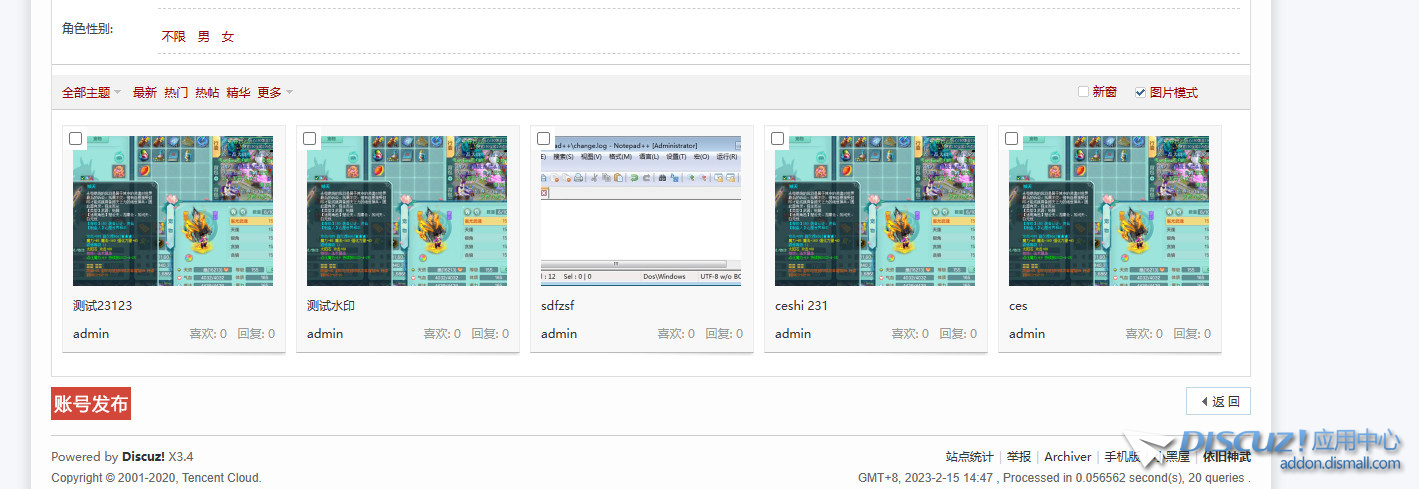1419x489 pixels.
Task: Switch to the 最新 filter tab
Action: pyautogui.click(x=144, y=92)
